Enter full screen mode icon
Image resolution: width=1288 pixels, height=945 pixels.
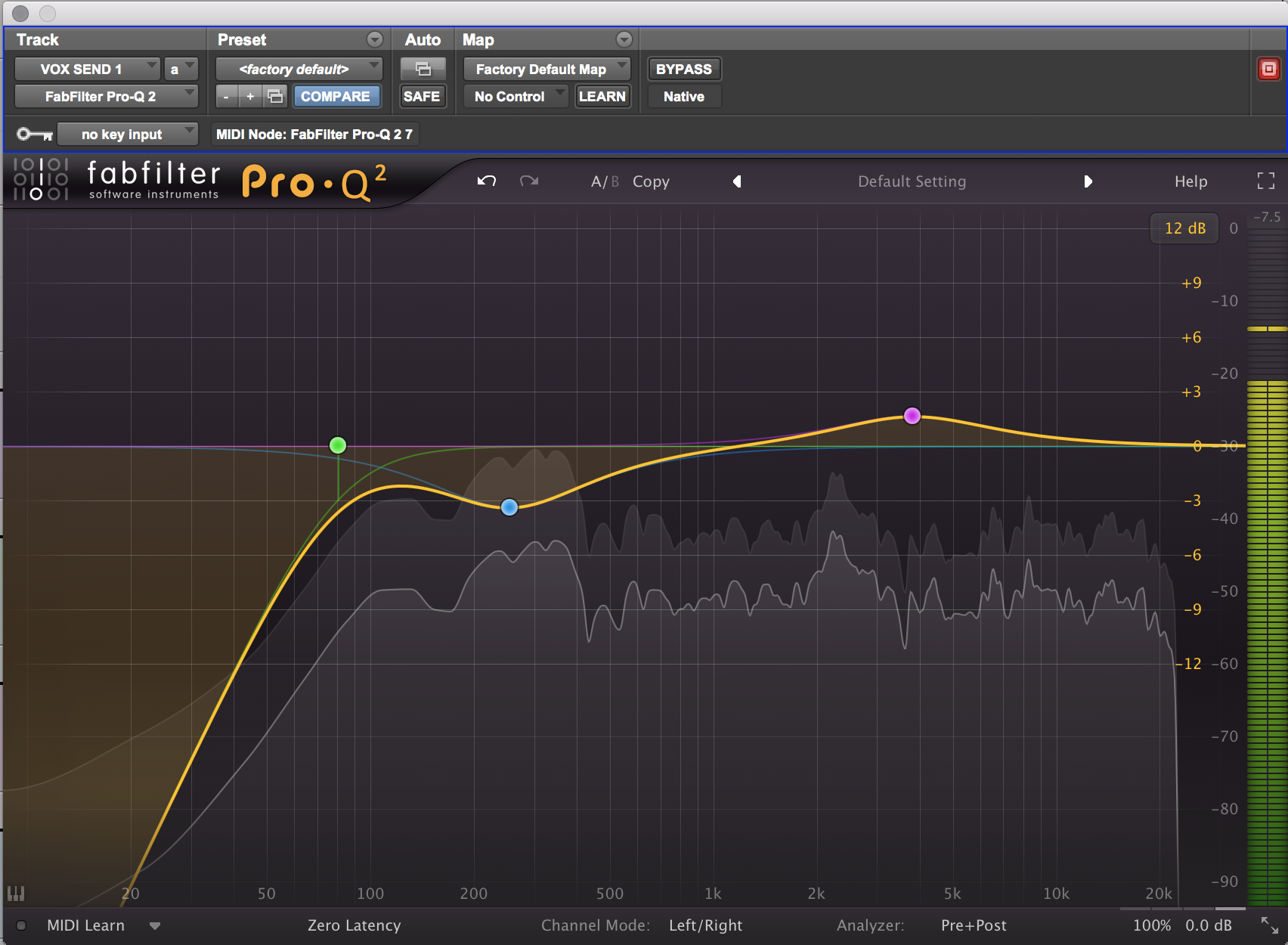pyautogui.click(x=1265, y=181)
